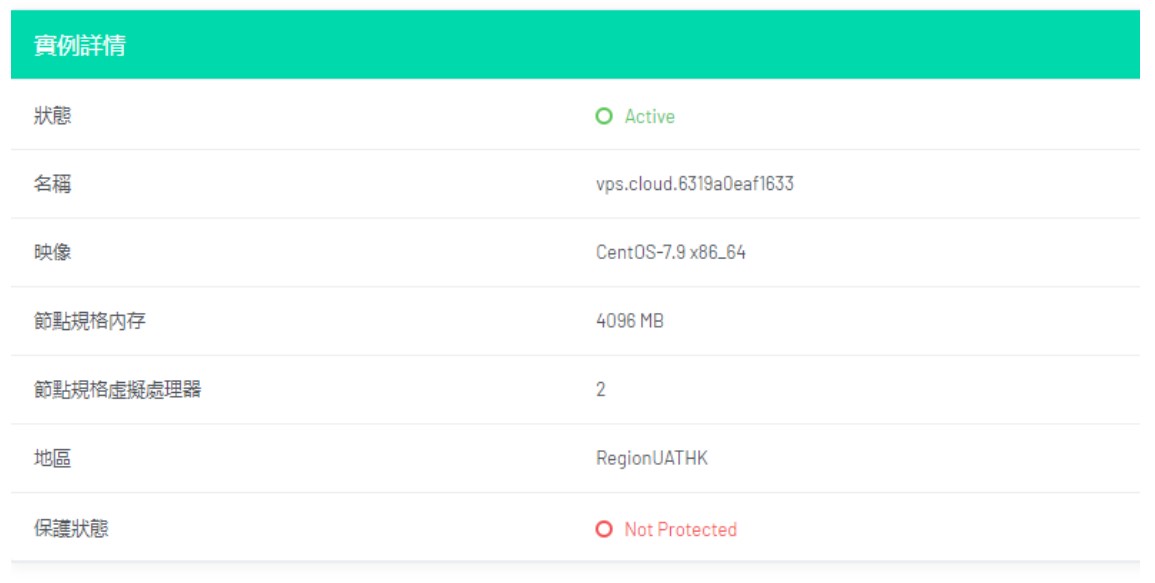Viewport: 1155px width, 583px height.
Task: Click the CentOS-7.9 x86_64 image value
Action: click(x=670, y=252)
